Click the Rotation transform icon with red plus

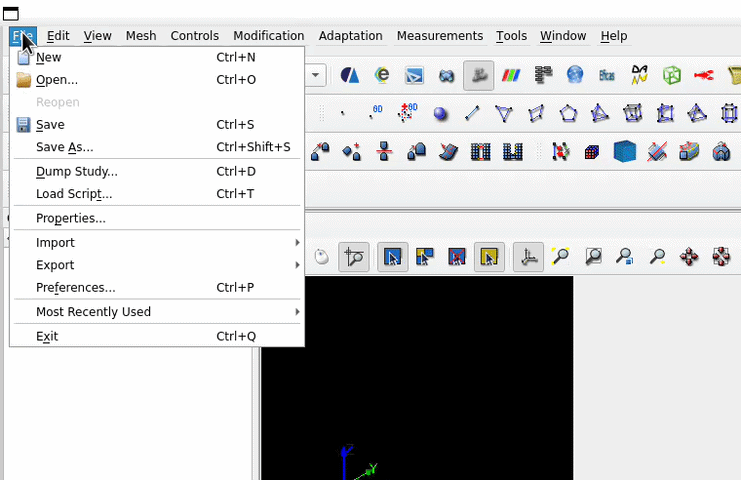click(x=352, y=152)
